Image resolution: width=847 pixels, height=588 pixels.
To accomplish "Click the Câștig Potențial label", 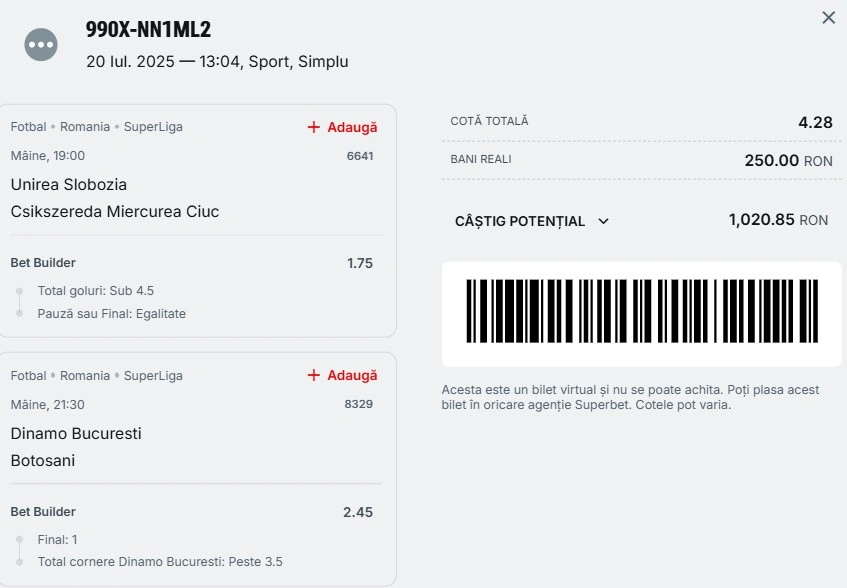I will 520,221.
